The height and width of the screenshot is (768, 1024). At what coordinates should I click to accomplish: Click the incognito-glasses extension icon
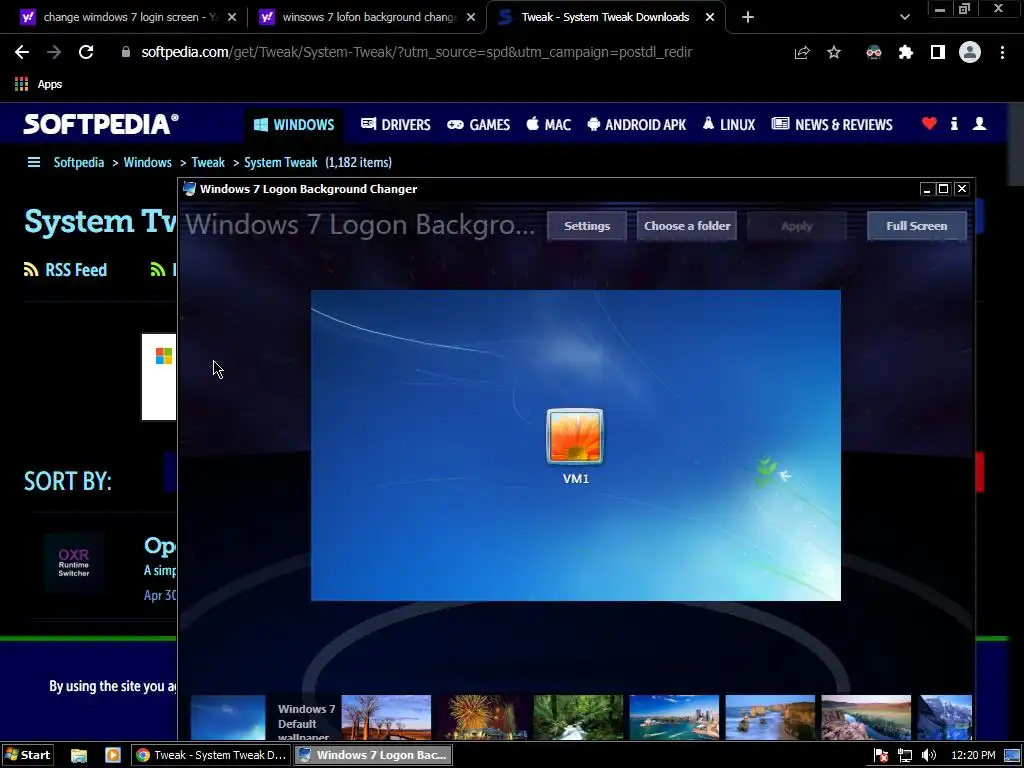tap(873, 52)
